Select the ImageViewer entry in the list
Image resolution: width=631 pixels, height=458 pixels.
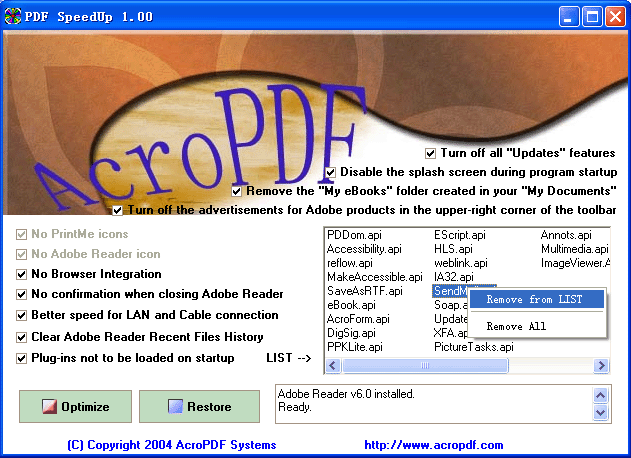575,263
